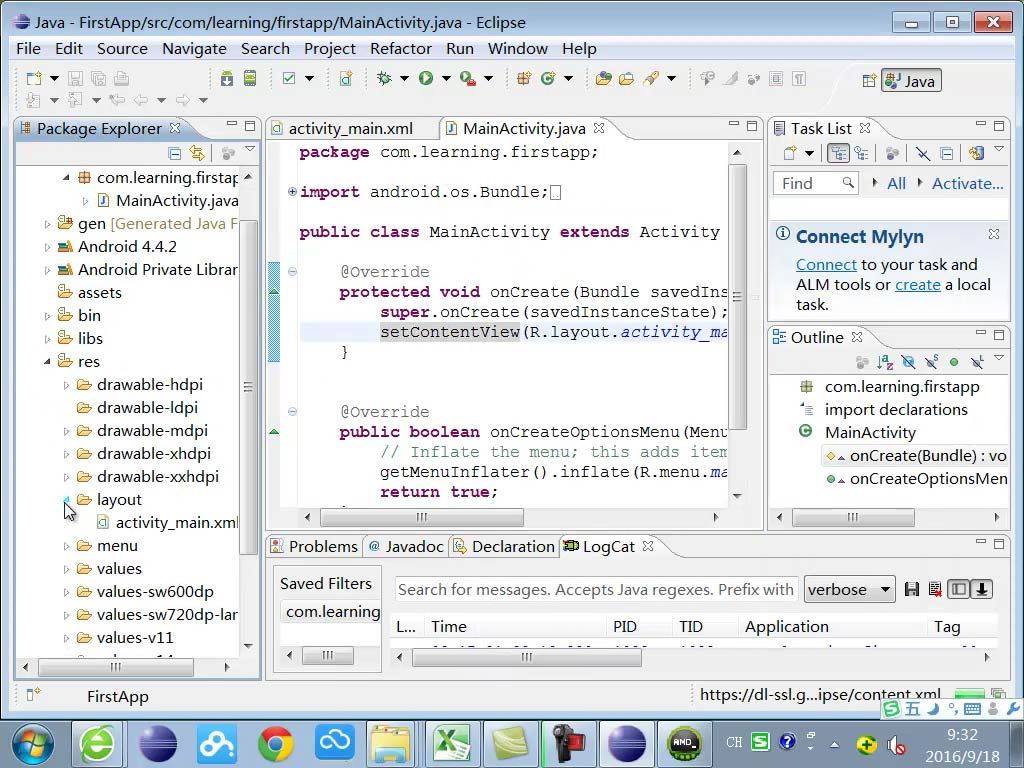Toggle Categorized presentation in Task List
Screen dimensions: 1024x768
(839, 153)
